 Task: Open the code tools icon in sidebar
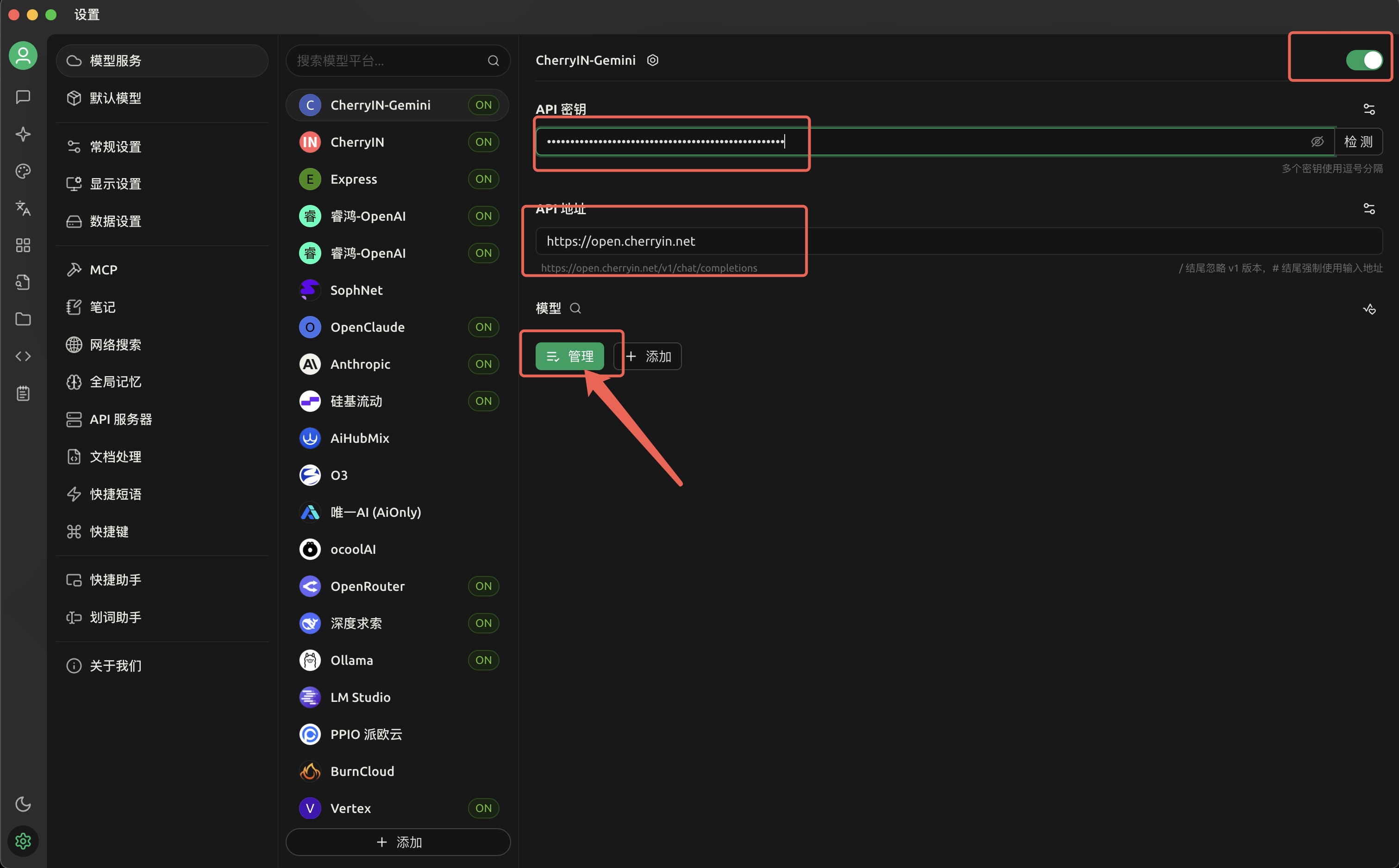coord(23,356)
